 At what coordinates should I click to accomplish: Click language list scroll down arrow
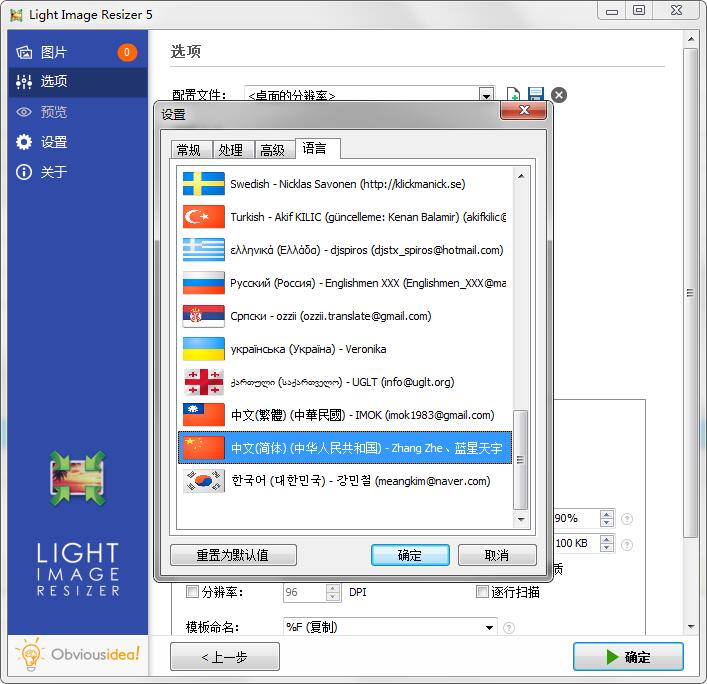521,519
